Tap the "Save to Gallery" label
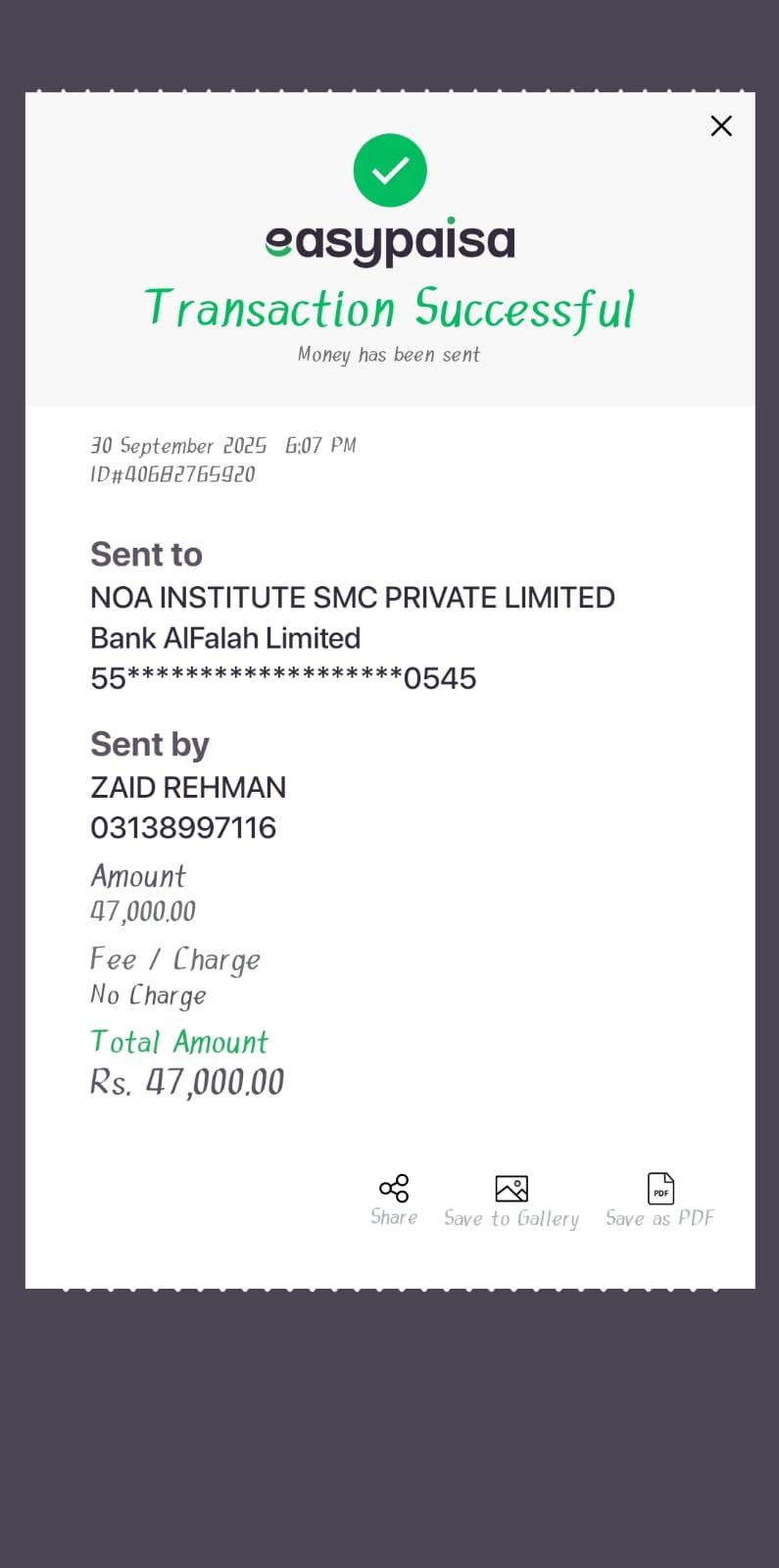 [511, 1218]
